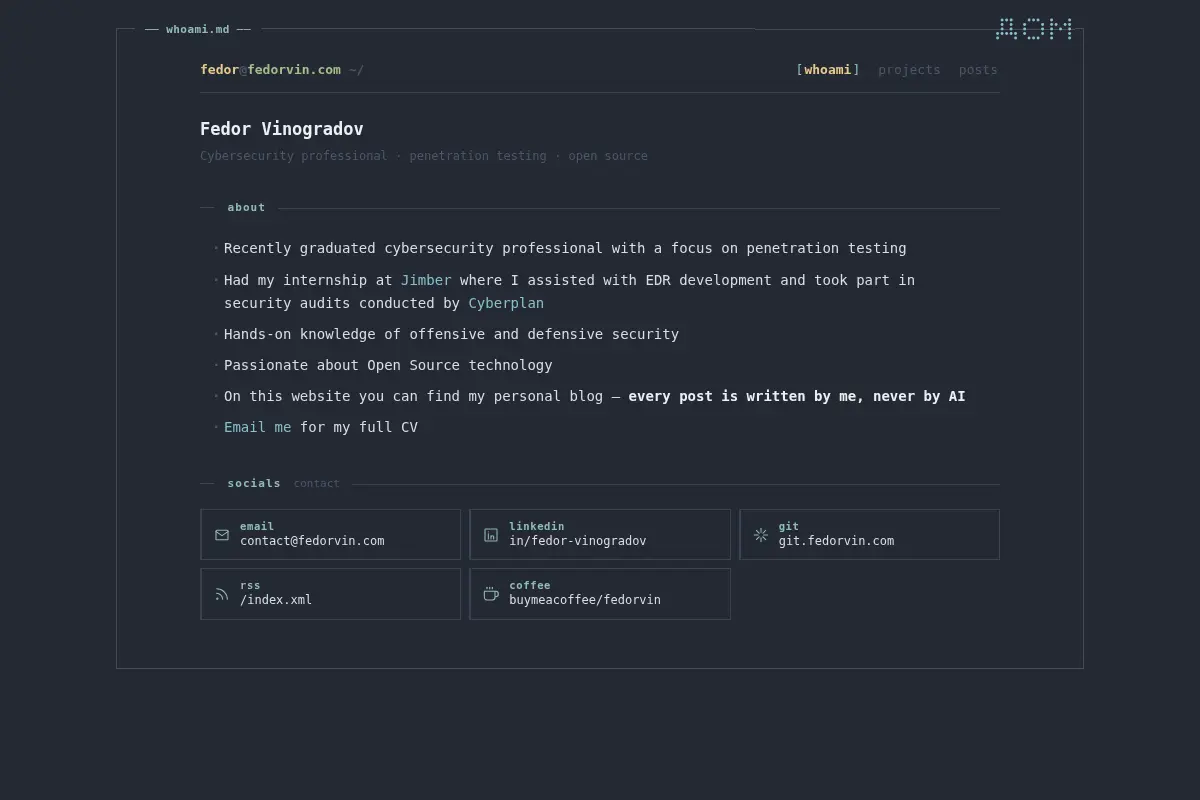1200x800 pixels.
Task: Click the 'contact' label beside socials
Action: click(317, 484)
